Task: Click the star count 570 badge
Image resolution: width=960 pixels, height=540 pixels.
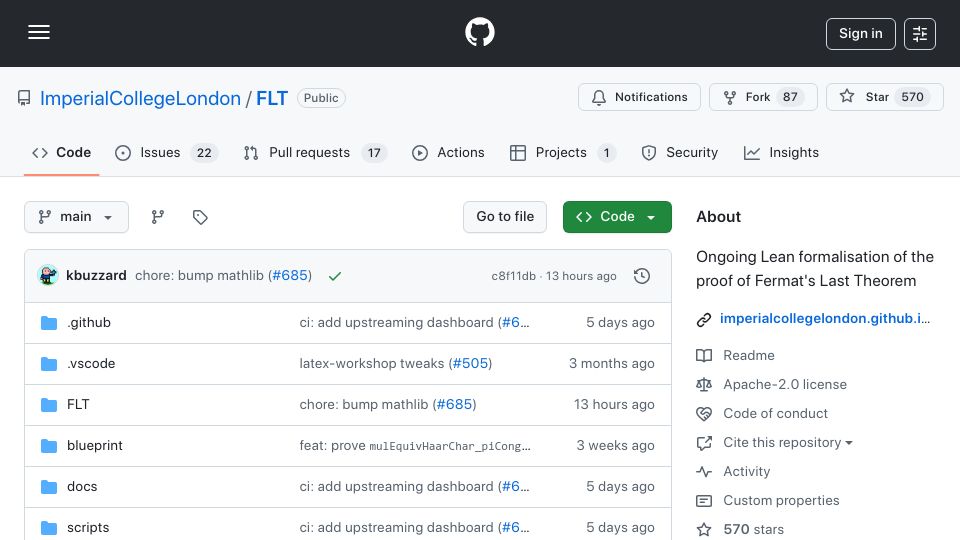Action: (912, 97)
